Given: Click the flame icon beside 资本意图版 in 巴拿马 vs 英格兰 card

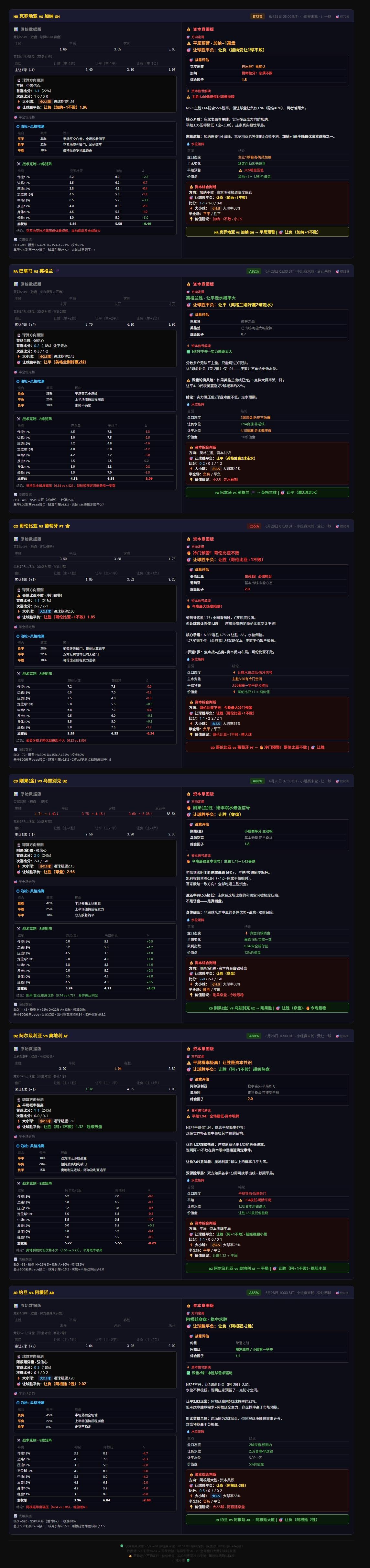Looking at the screenshot, I should pyautogui.click(x=189, y=284).
